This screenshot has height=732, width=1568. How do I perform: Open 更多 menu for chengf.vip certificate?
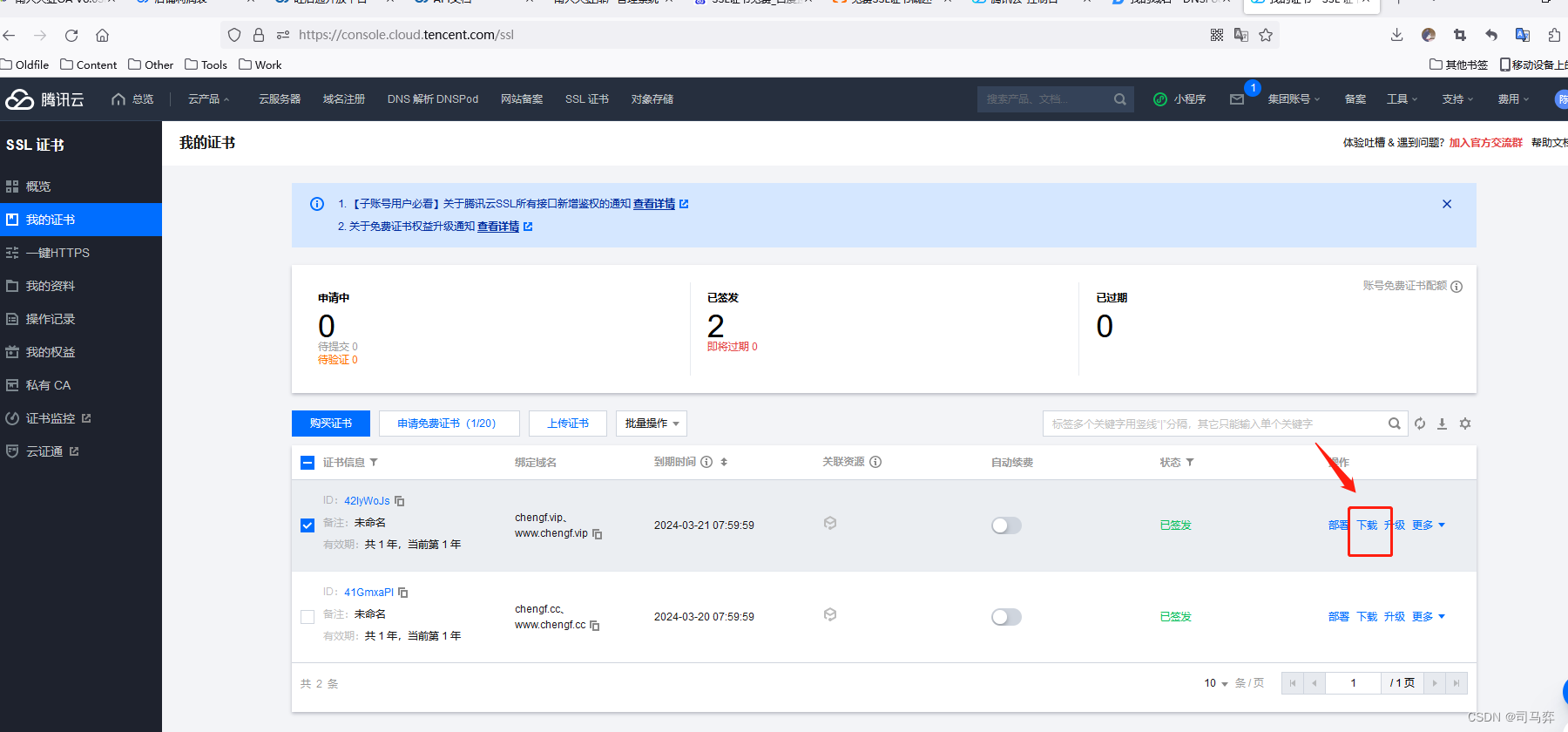coord(1429,525)
